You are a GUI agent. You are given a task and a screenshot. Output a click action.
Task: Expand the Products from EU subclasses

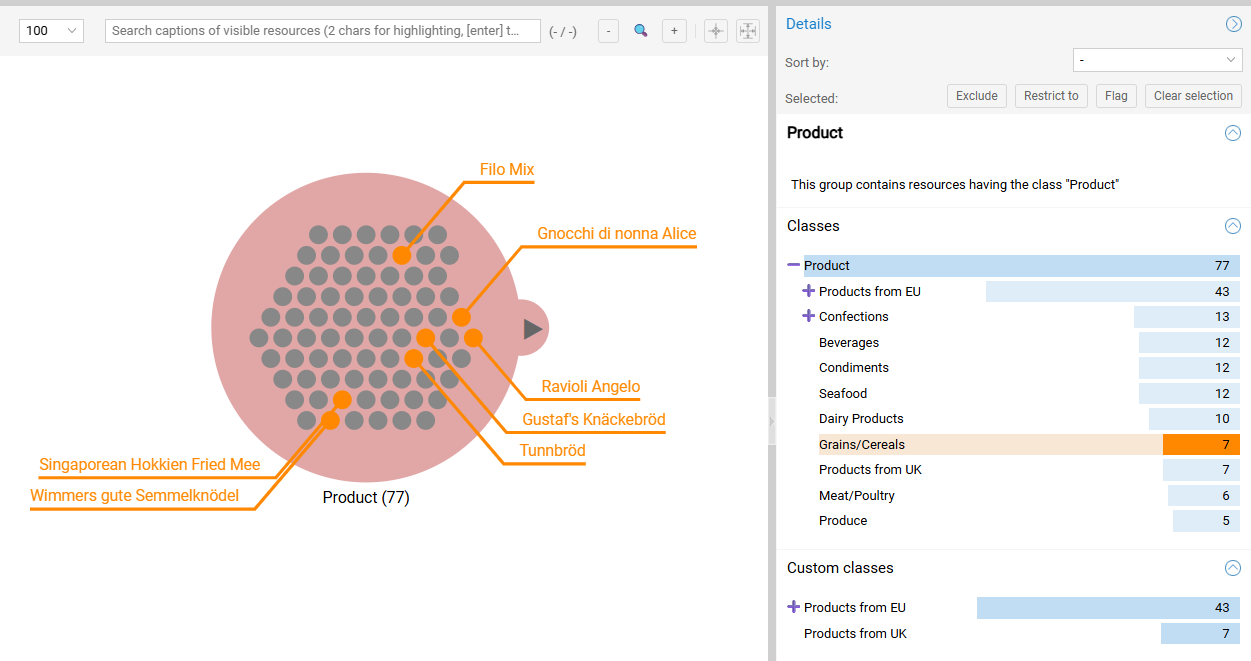[807, 291]
